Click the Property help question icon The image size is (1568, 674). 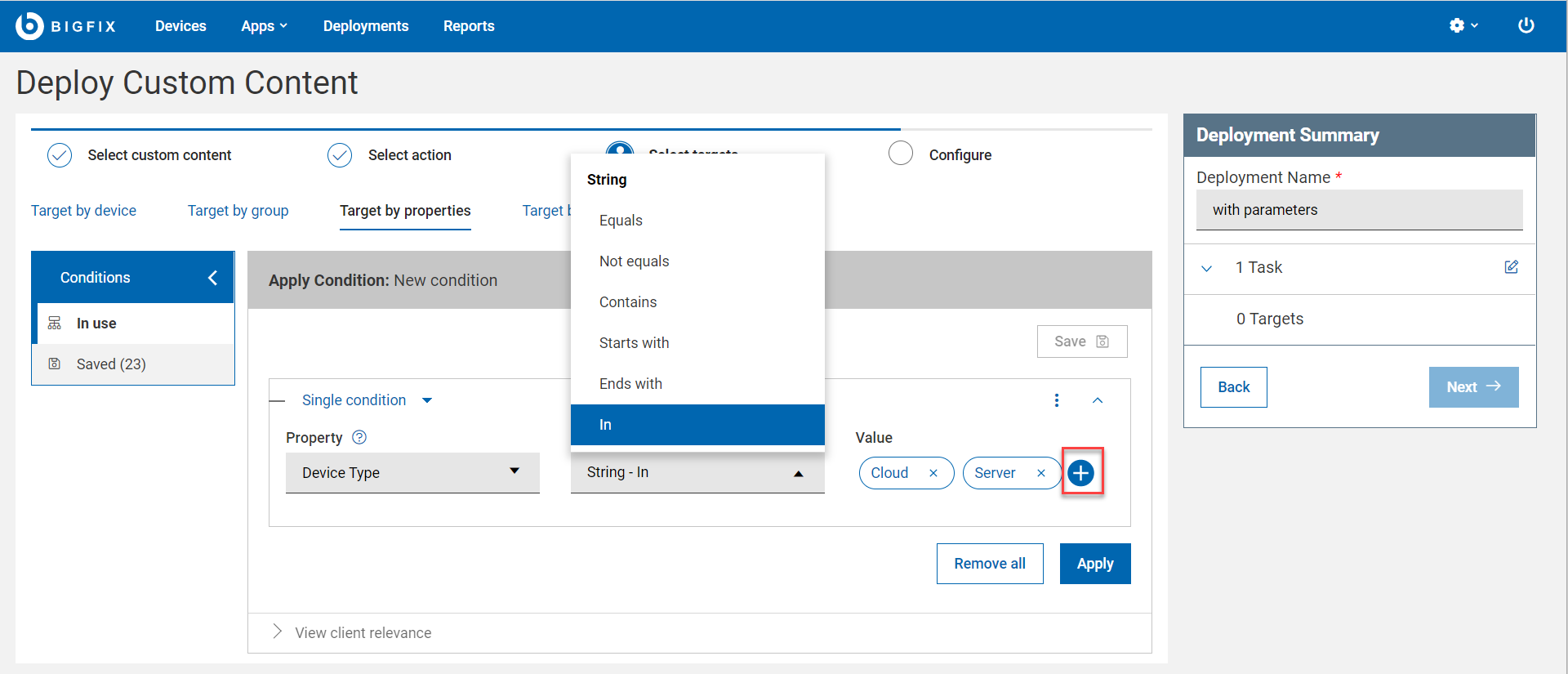coord(359,437)
